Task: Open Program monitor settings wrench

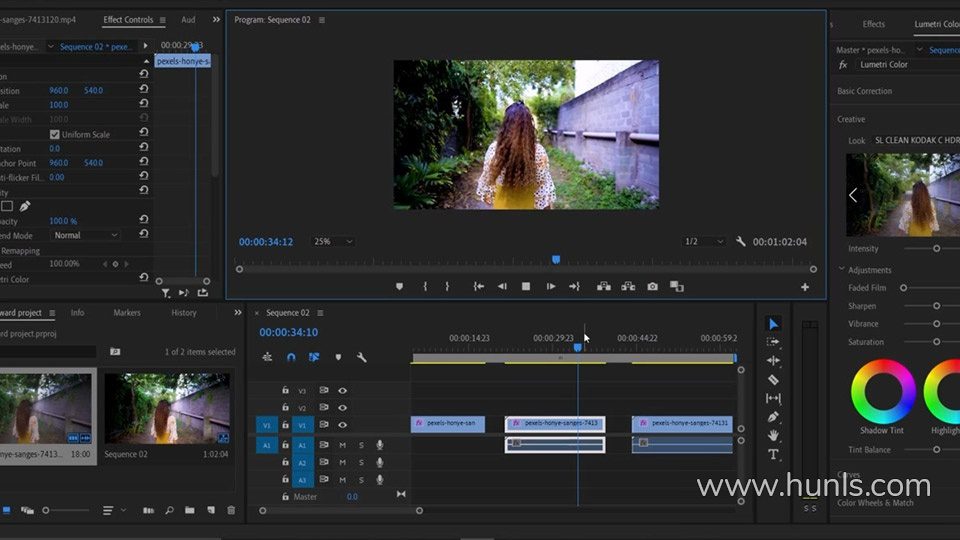Action: (x=740, y=241)
